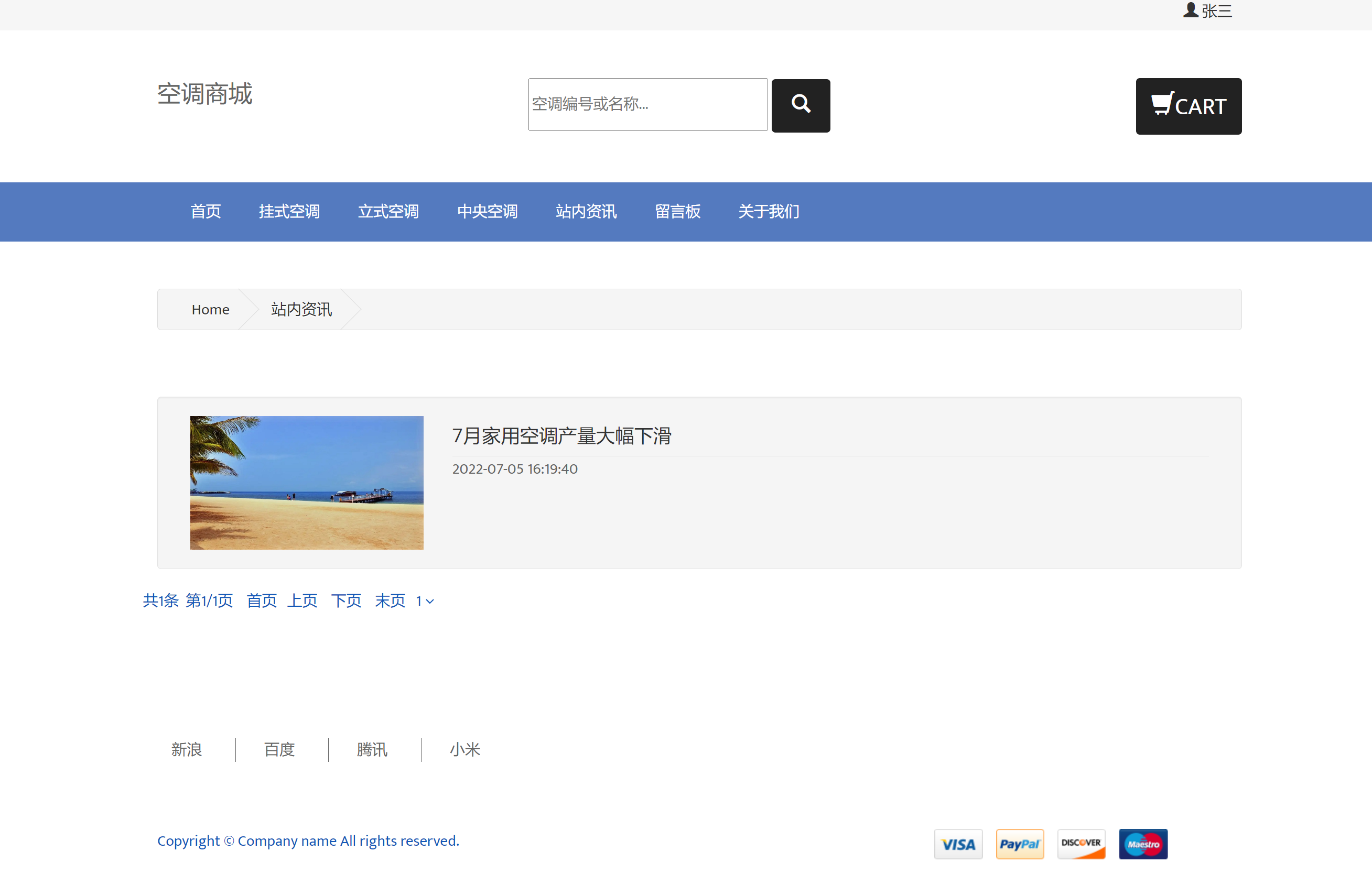Visit the 关于我们 page
1372x895 pixels.
click(x=769, y=212)
